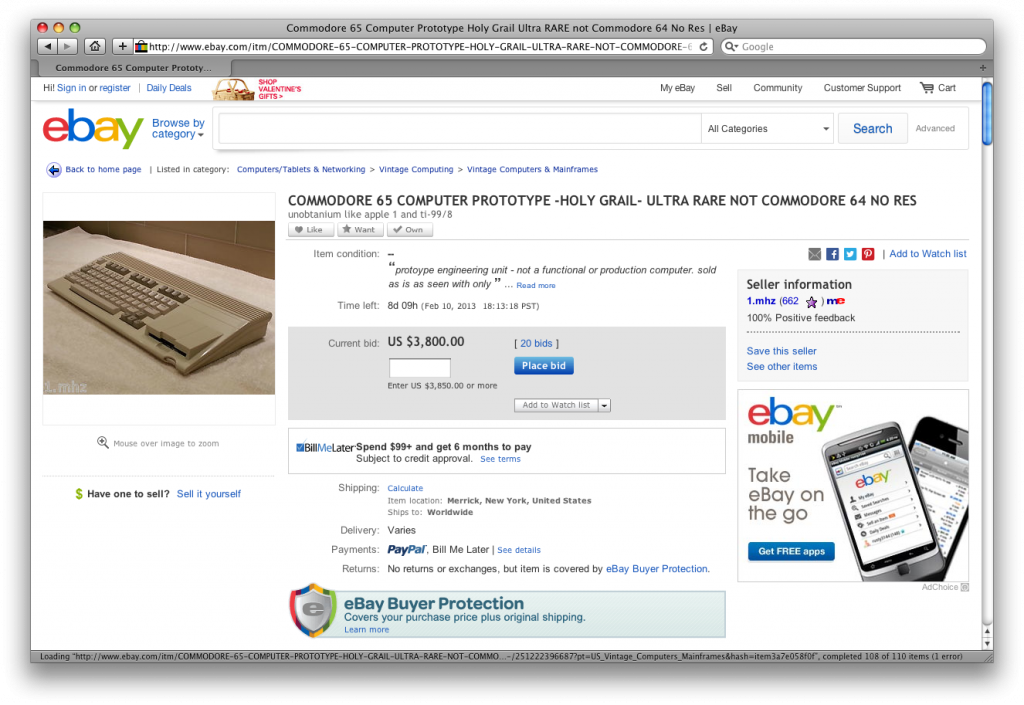Open the 20 bids link
This screenshot has width=1024, height=705.
536,343
